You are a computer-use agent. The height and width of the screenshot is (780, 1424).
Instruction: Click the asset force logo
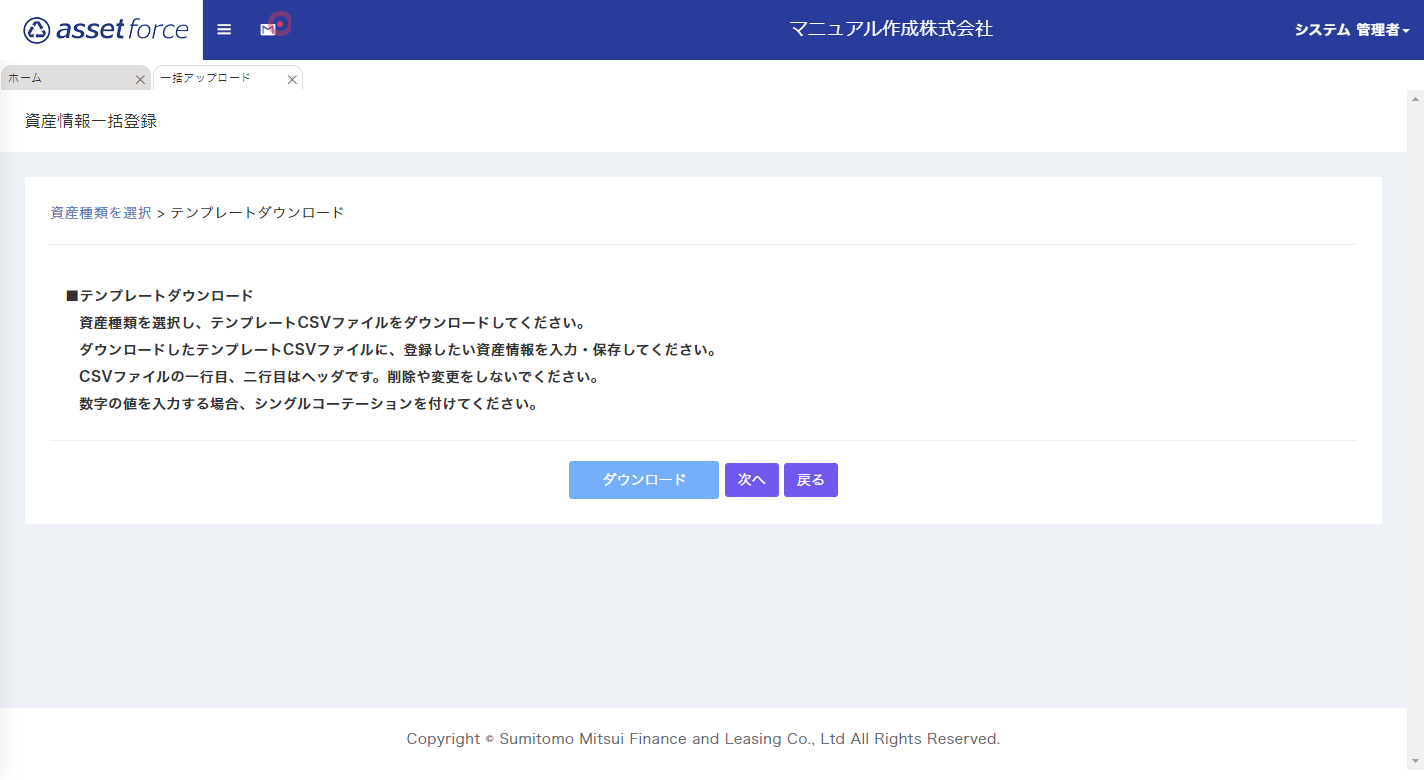point(106,30)
